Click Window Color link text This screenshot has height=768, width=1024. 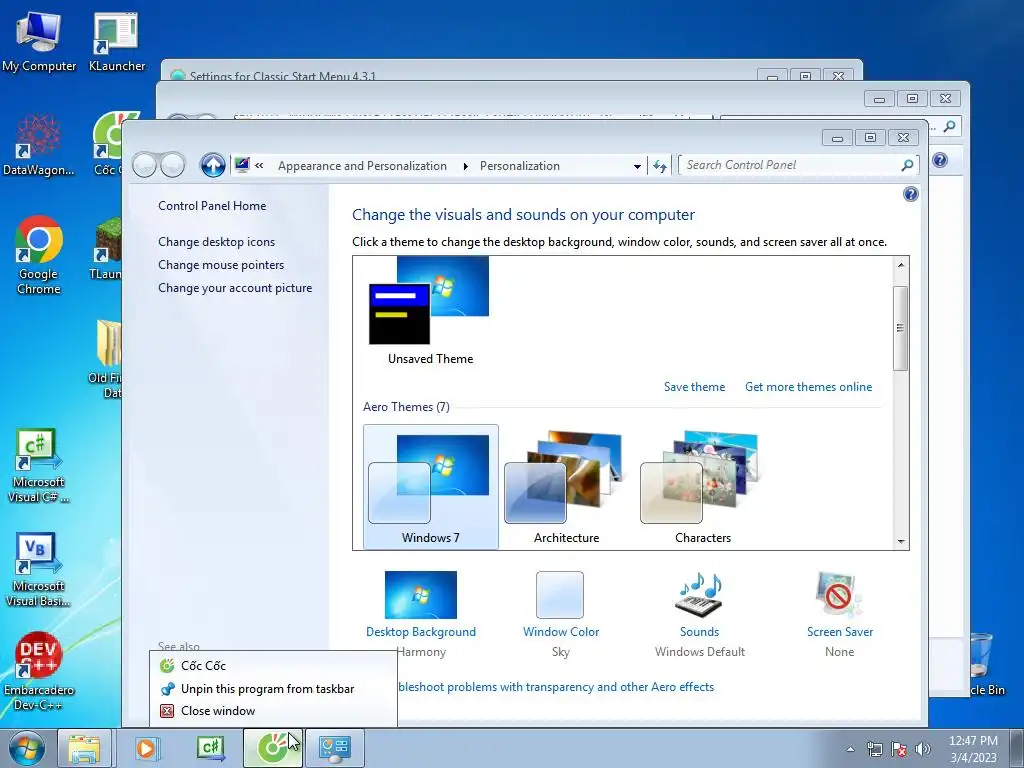coord(560,632)
